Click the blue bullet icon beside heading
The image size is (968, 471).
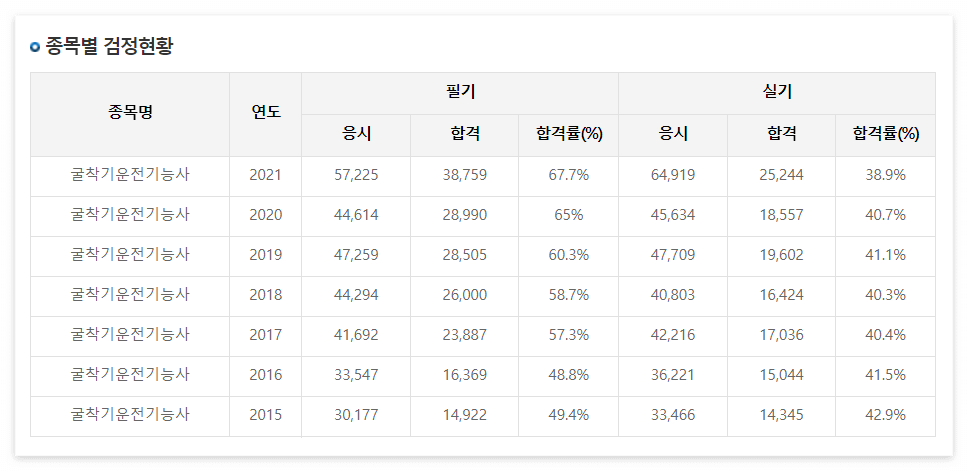[35, 47]
